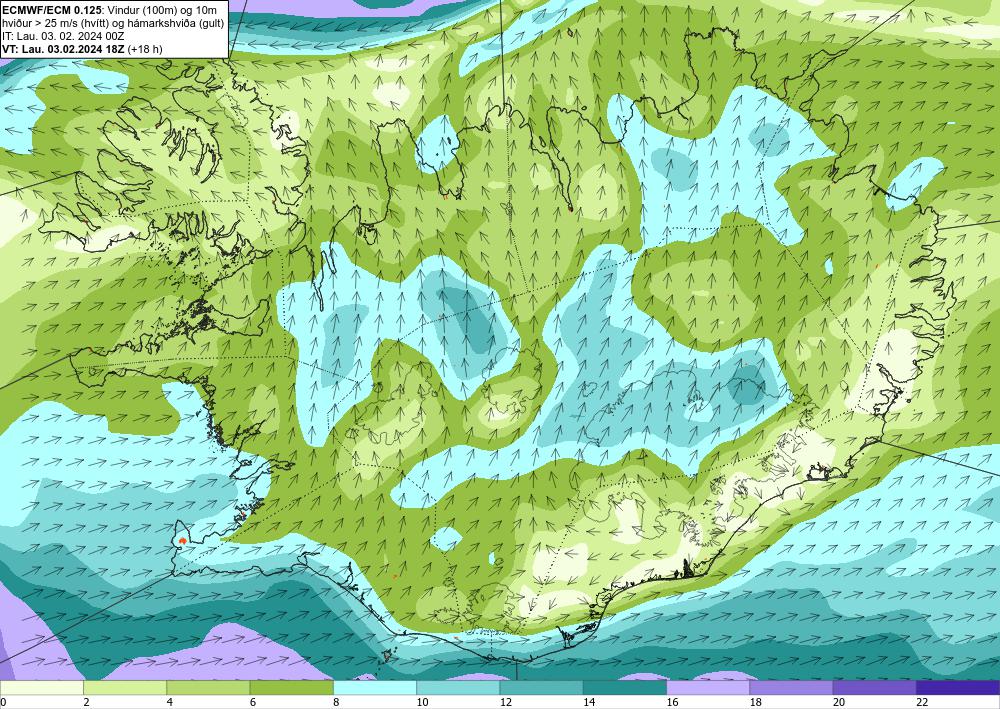The width and height of the screenshot is (1000, 709).
Task: Pick the 20–22 m/s violet legend swatch
Action: [x=874, y=688]
